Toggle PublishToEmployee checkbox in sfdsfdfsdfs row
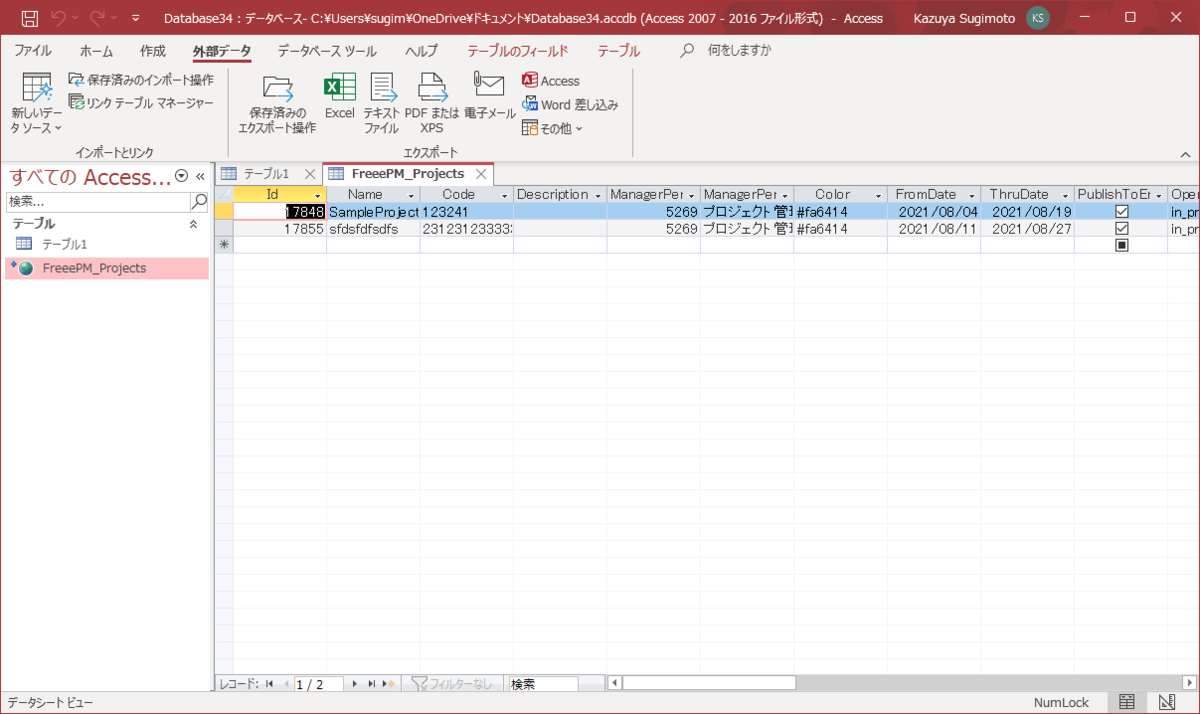Image resolution: width=1200 pixels, height=714 pixels. [1122, 228]
